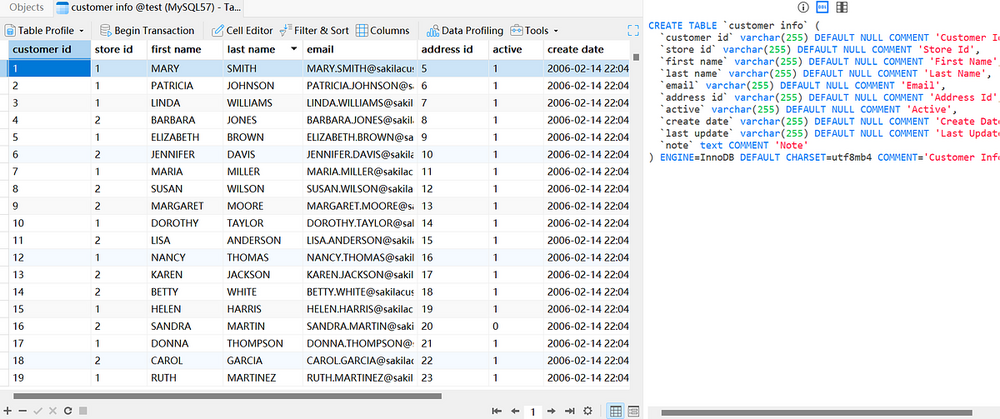Screen dimensions: 1000x419
Task: Expand the Tools dropdown menu
Action: 534,30
